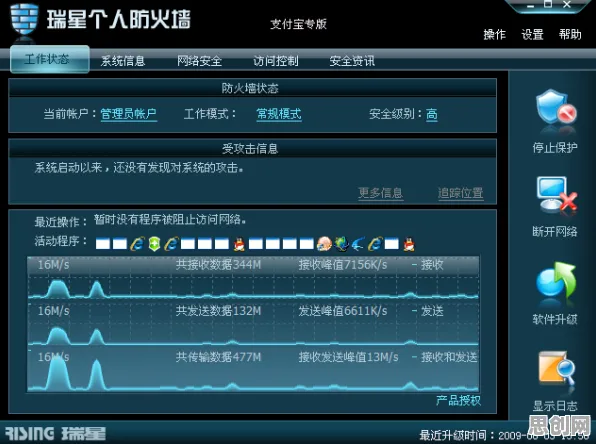596x444 pixels.
Task: Click the first white window icon in active programs
Action: click(103, 244)
